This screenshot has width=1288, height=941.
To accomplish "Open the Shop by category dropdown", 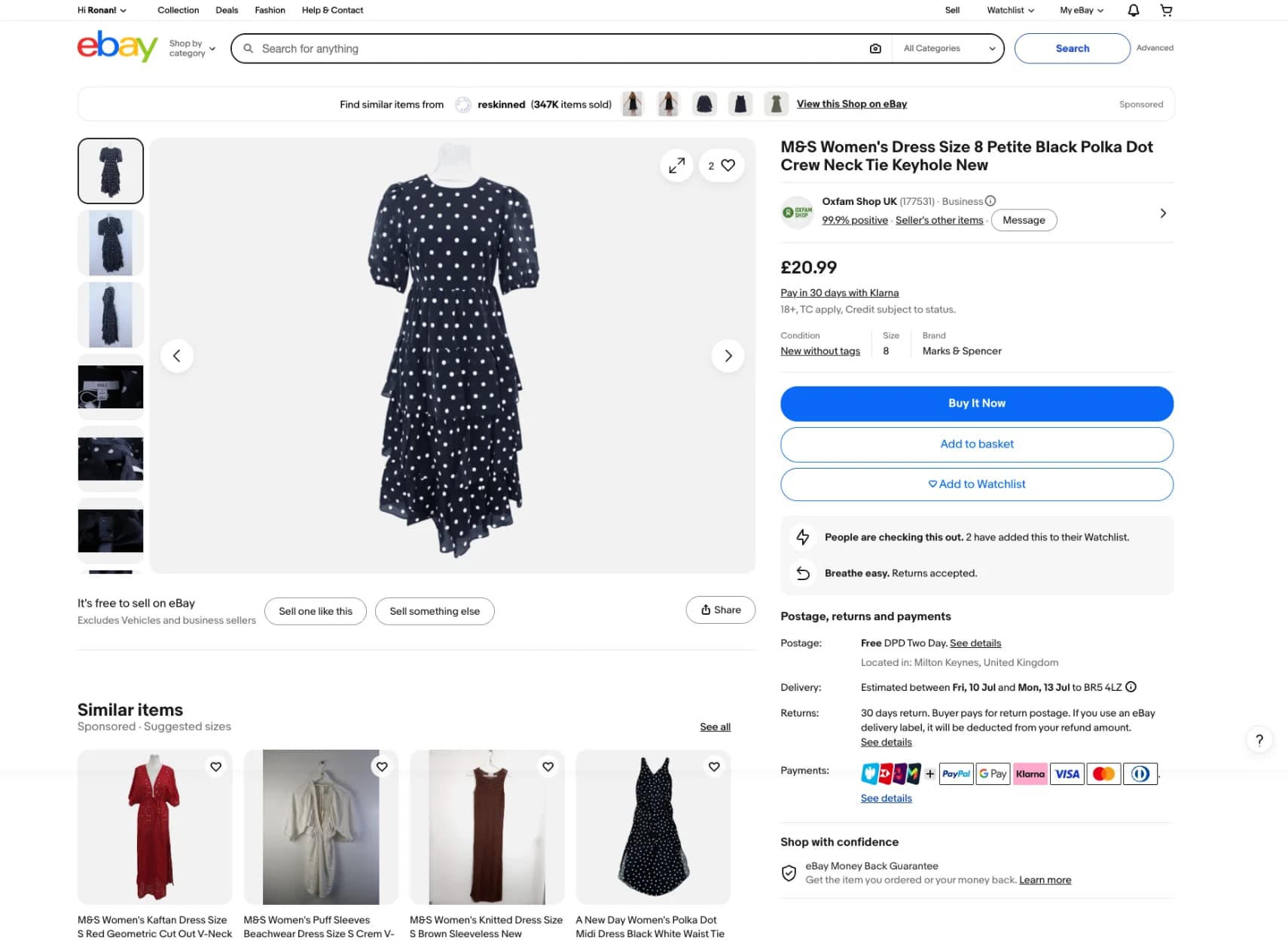I will [192, 48].
